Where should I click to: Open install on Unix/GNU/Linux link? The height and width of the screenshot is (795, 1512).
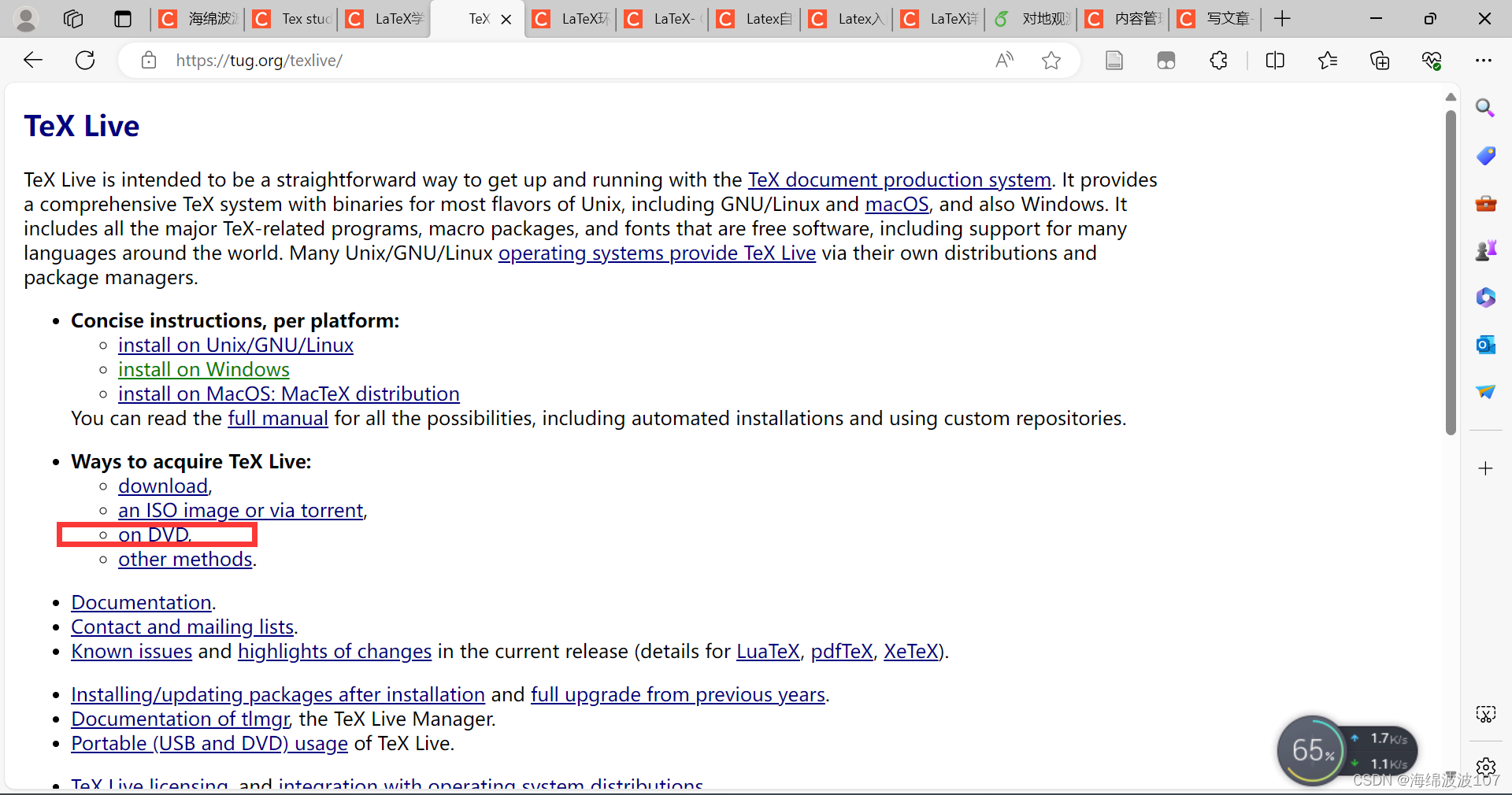[x=235, y=345]
